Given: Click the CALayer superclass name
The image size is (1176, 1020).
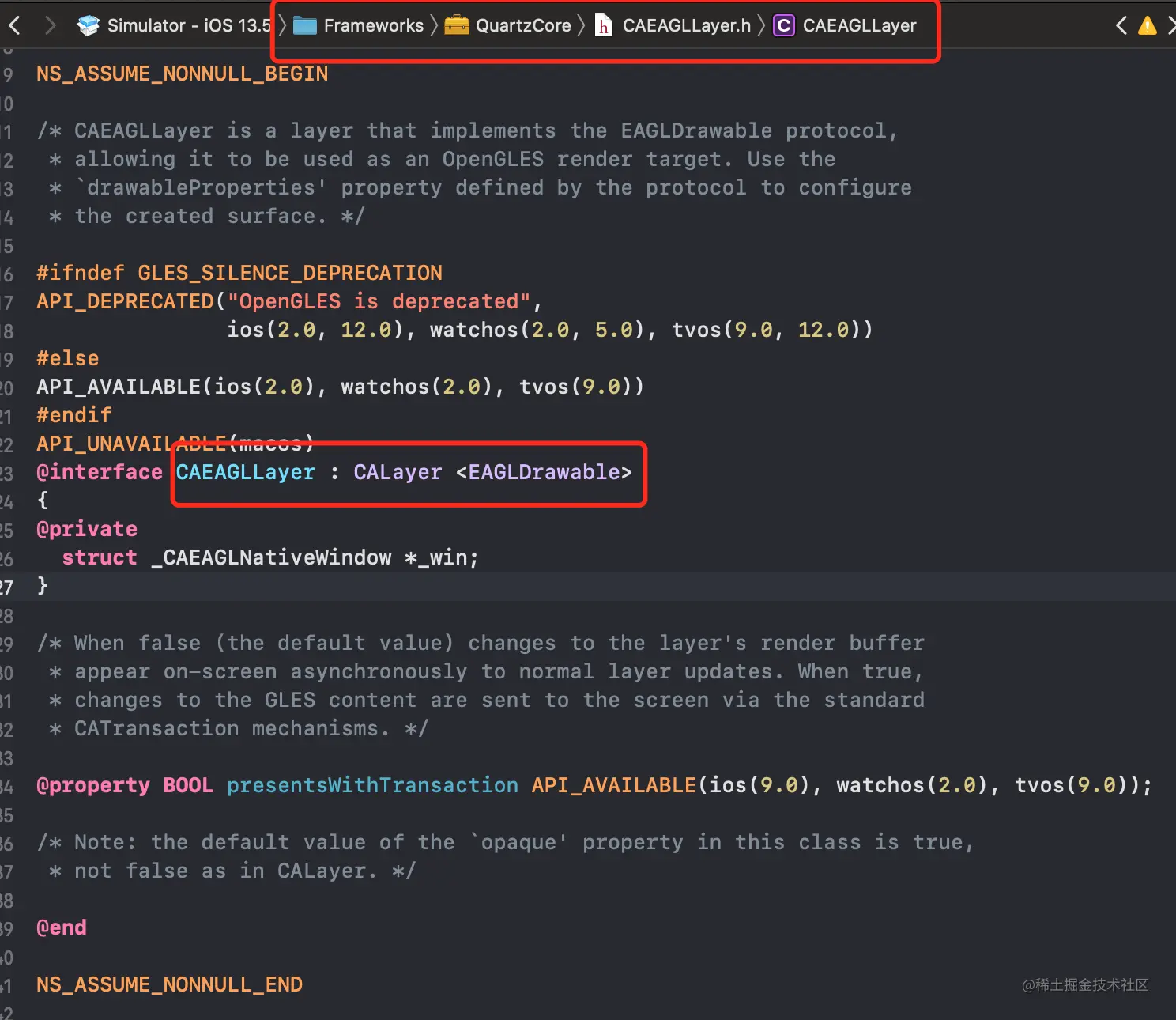Looking at the screenshot, I should click(x=398, y=472).
